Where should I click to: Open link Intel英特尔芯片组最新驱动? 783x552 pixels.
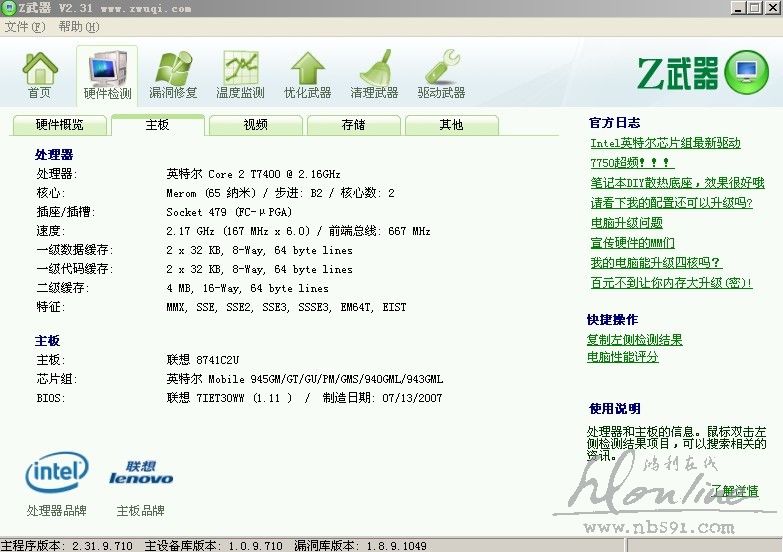coord(665,143)
